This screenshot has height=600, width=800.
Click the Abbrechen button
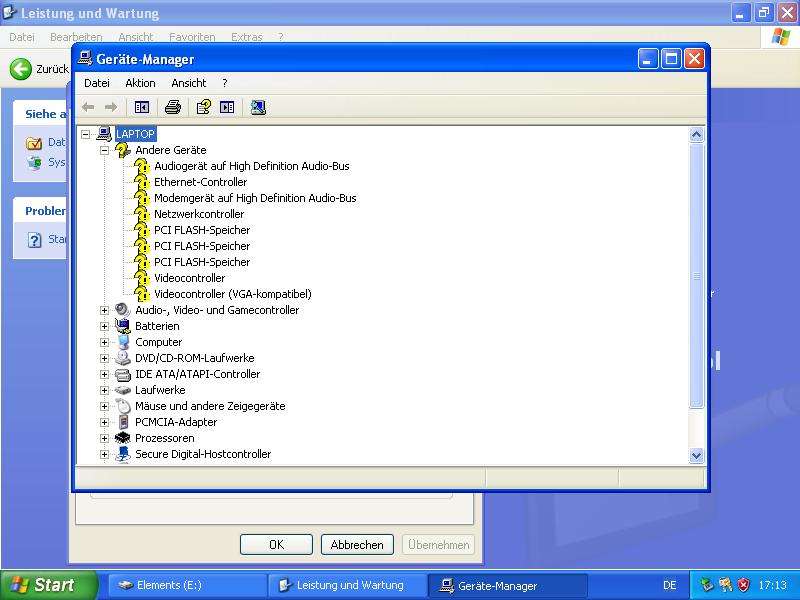(x=357, y=544)
